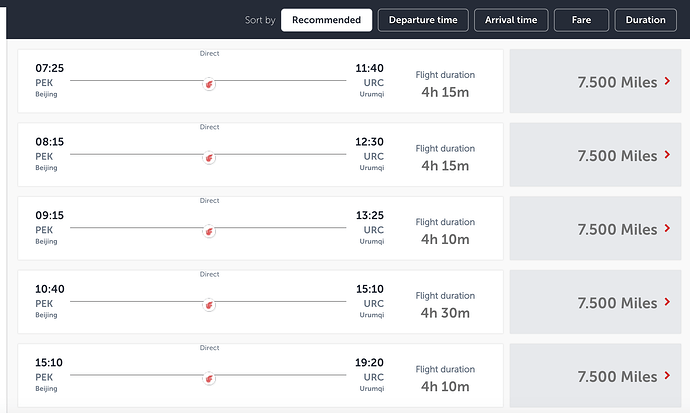
Task: Click the 4h 30m flight duration
Action: click(x=445, y=313)
